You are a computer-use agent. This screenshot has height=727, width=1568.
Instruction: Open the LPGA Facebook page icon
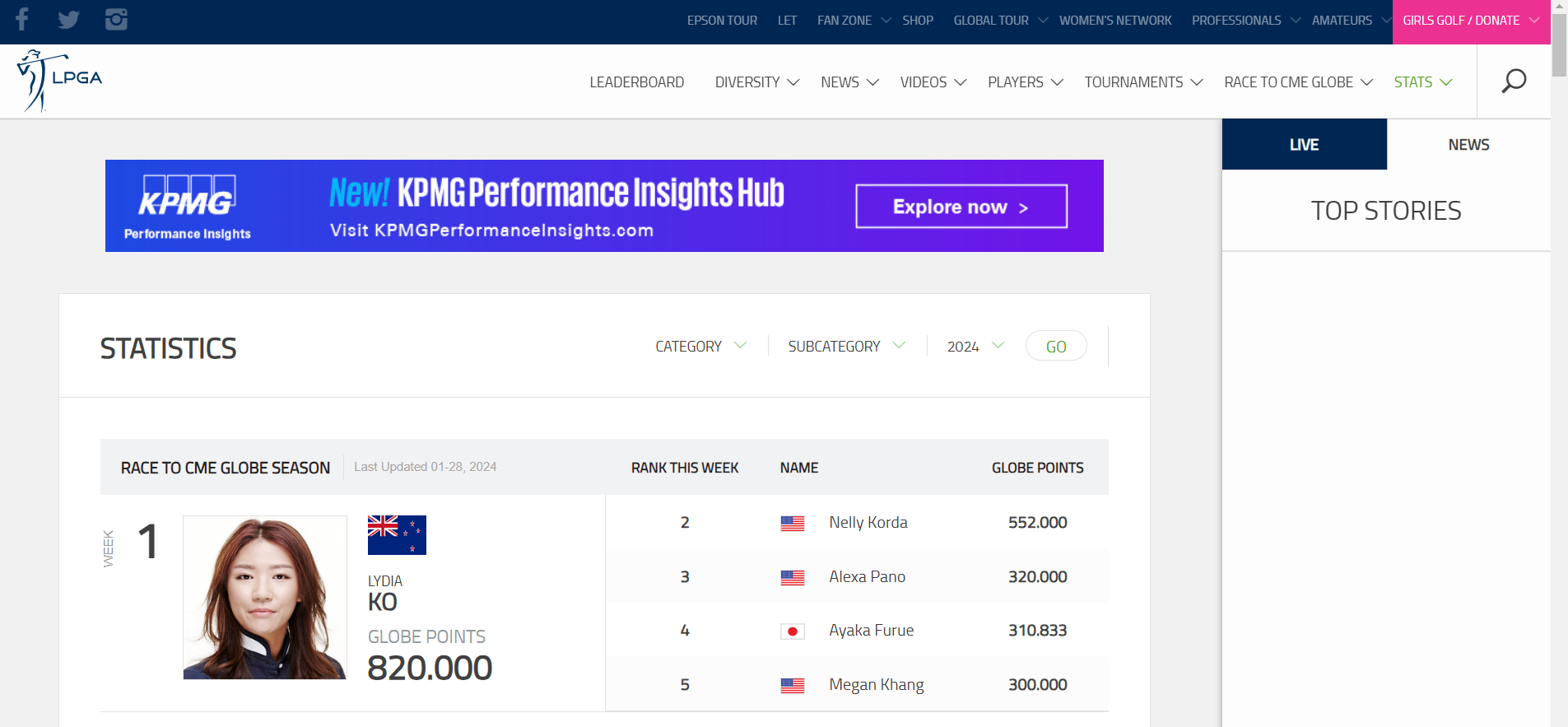pos(22,19)
